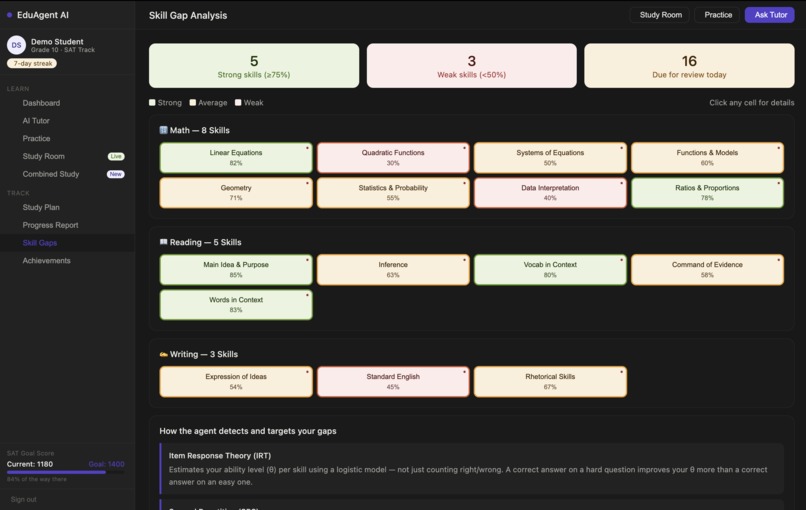The width and height of the screenshot is (806, 510).
Task: Select Combined Study in the sidebar
Action: click(x=51, y=174)
